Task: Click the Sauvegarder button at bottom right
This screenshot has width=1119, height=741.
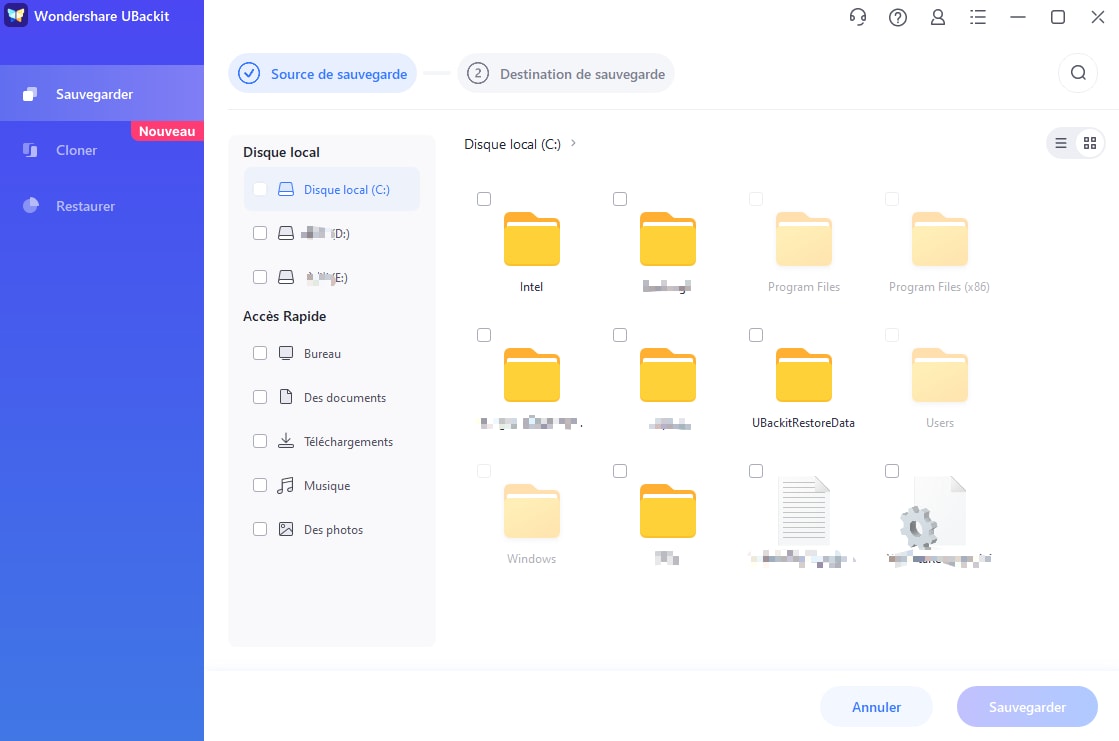Action: tap(1027, 707)
